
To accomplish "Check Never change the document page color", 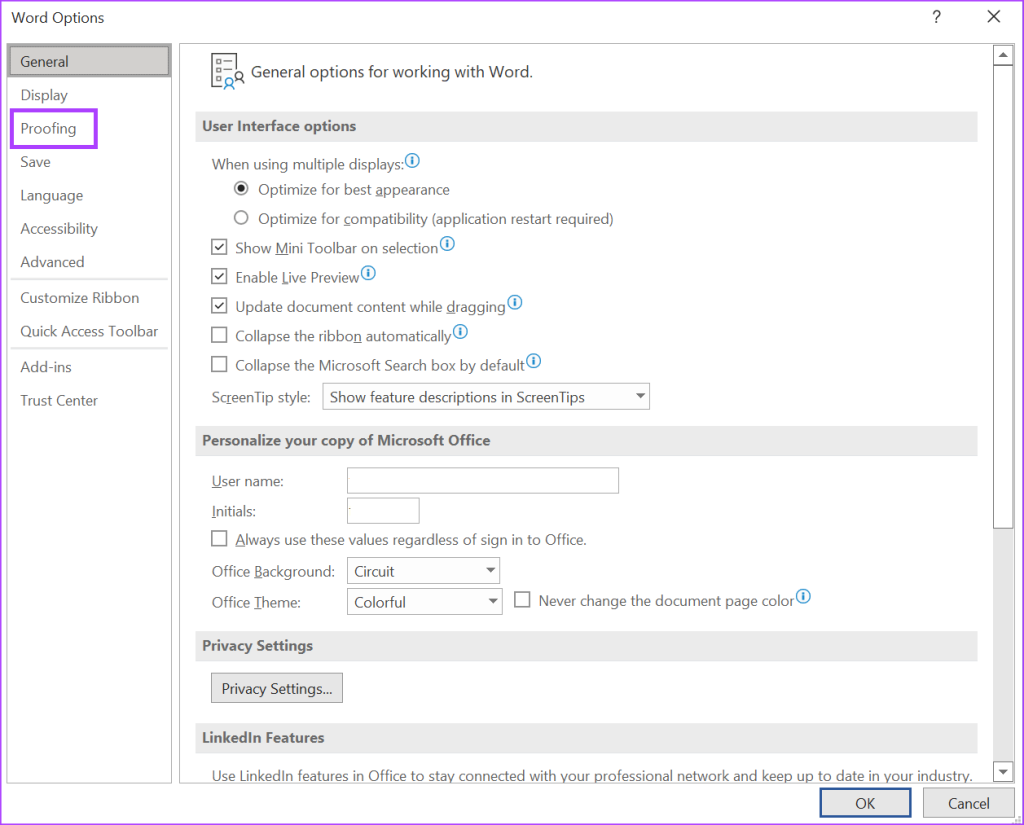I will [522, 601].
